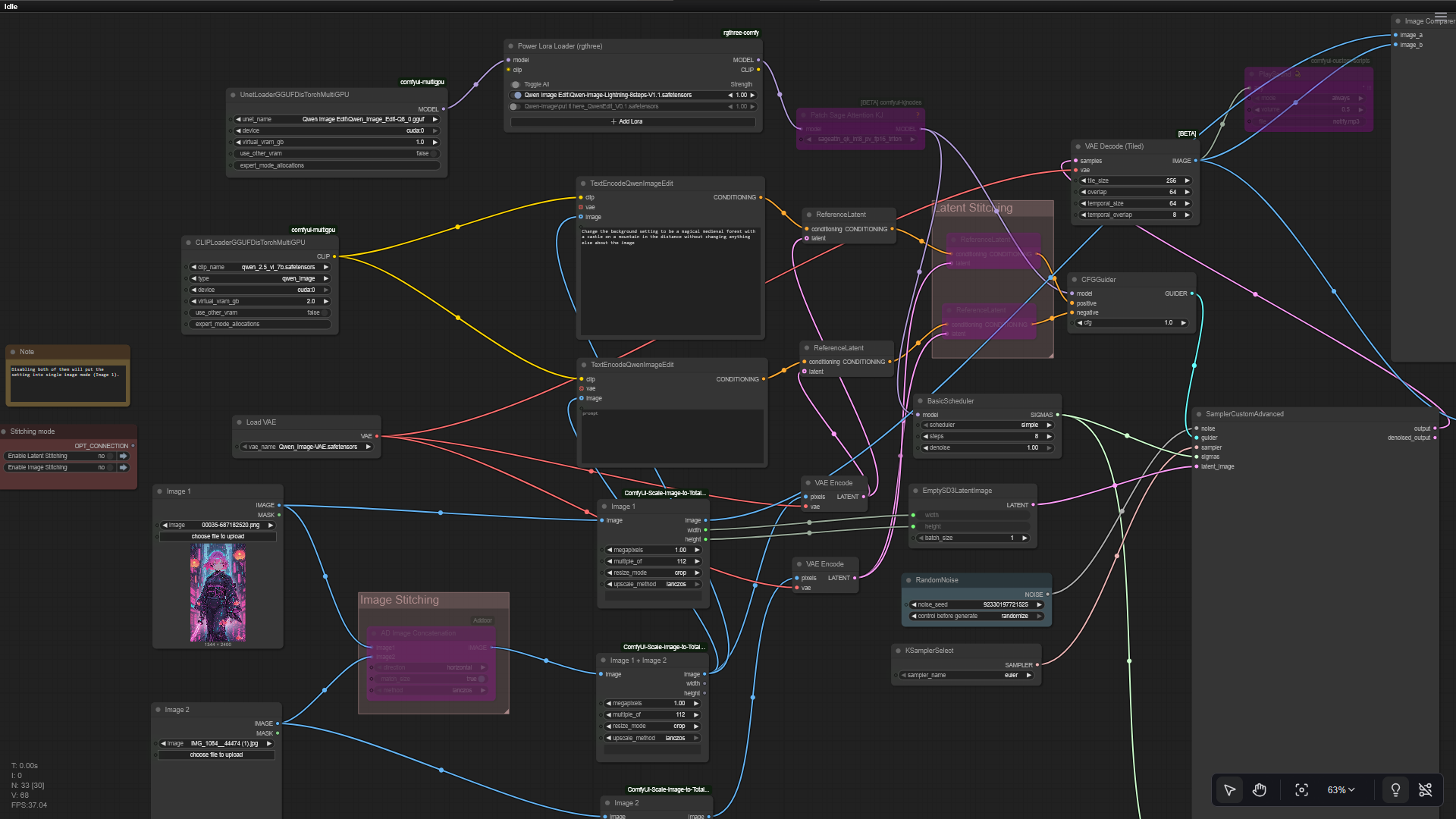Click arrow icon beside Enable Latent Stitching
Viewport: 1456px width, 819px height.
tap(123, 457)
